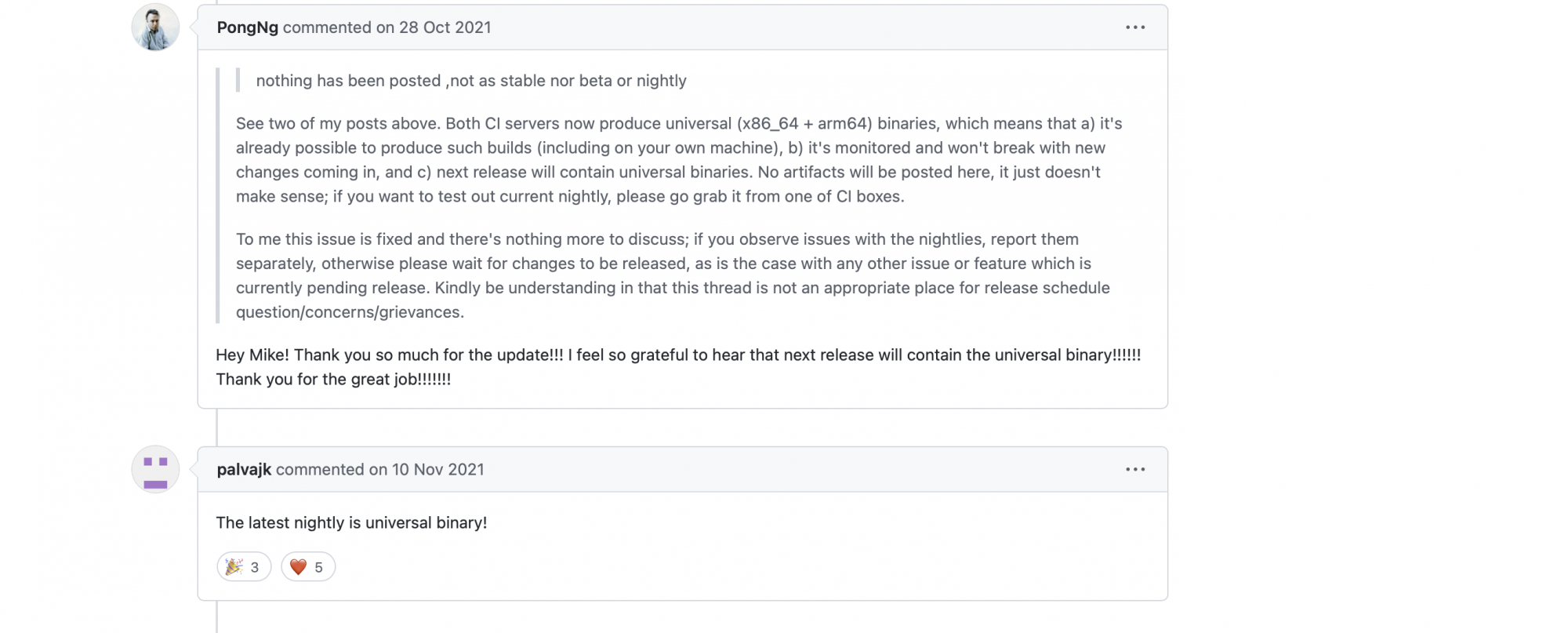The height and width of the screenshot is (633, 1568).
Task: Click the heart reaction count of 5
Action: pos(319,567)
